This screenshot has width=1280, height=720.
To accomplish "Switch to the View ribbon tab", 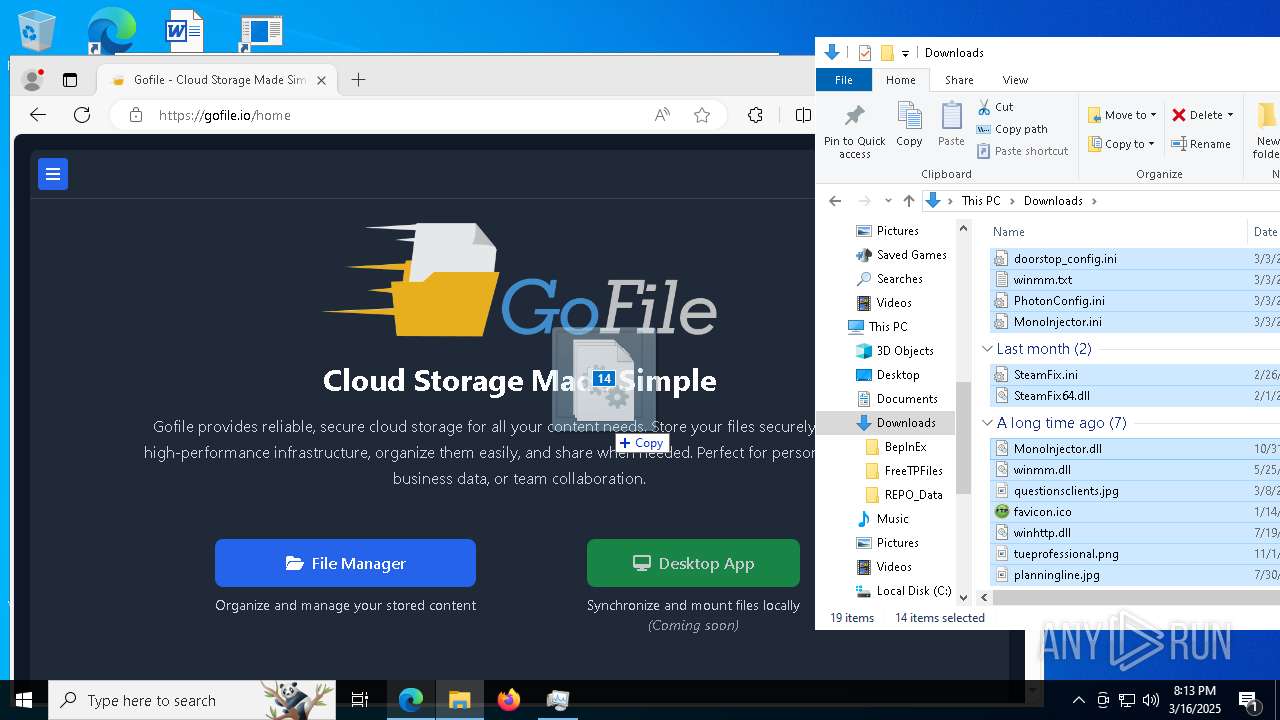I will pos(1015,80).
